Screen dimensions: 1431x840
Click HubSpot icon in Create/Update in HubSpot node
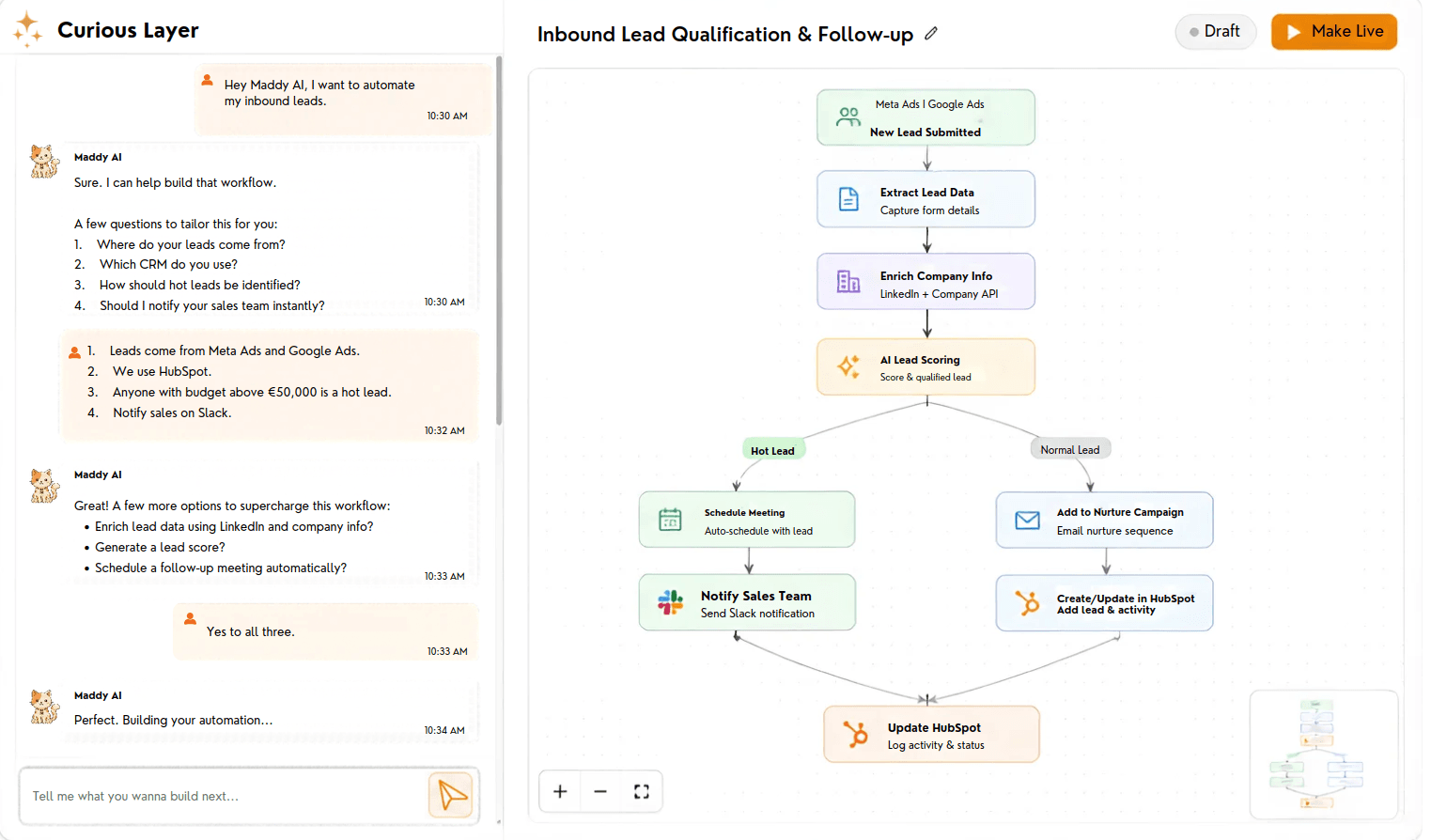pos(1027,602)
